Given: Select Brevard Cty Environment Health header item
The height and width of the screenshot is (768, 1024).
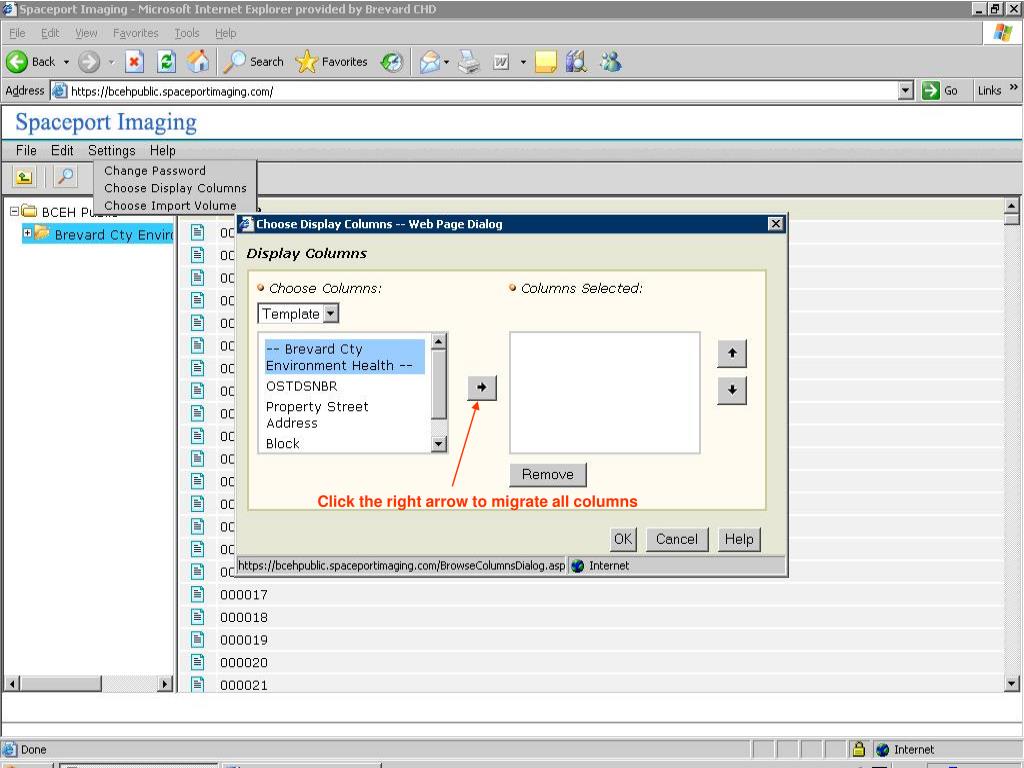Looking at the screenshot, I should [345, 357].
